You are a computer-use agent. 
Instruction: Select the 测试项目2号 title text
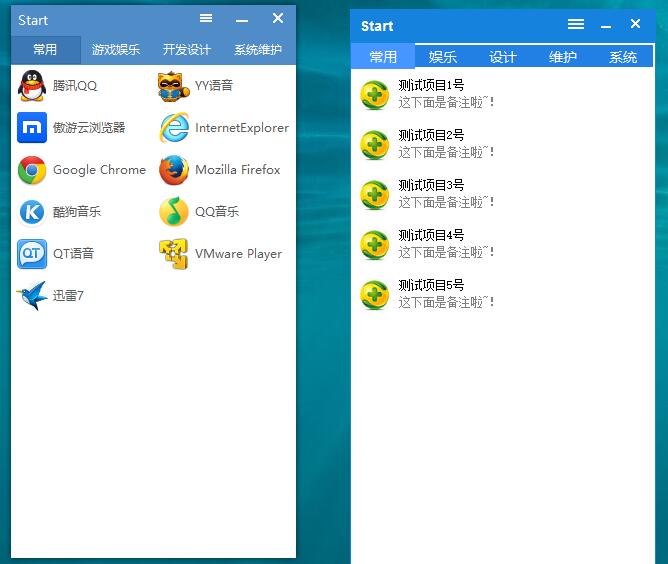[x=431, y=135]
